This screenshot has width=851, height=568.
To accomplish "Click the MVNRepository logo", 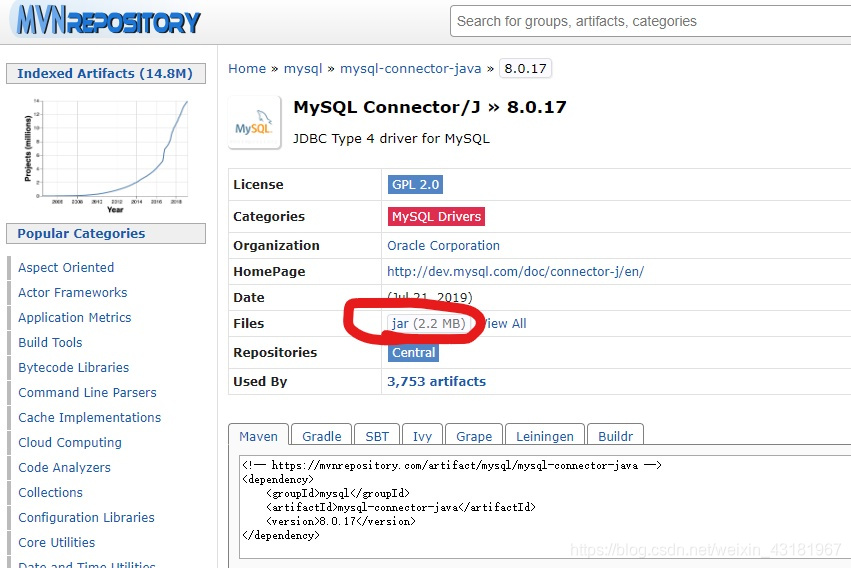I will tap(107, 20).
